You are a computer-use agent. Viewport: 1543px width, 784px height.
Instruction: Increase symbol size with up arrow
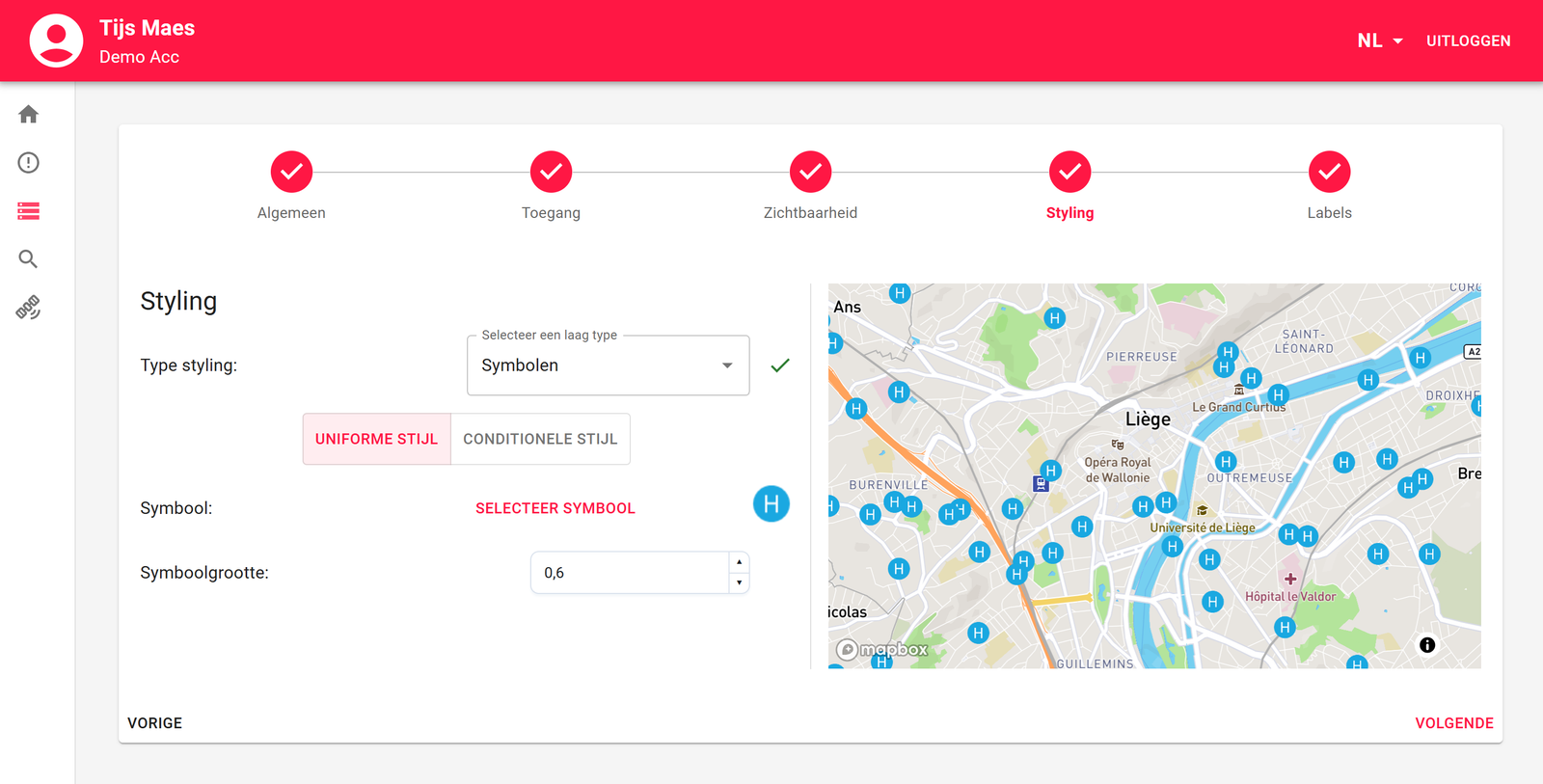[740, 562]
